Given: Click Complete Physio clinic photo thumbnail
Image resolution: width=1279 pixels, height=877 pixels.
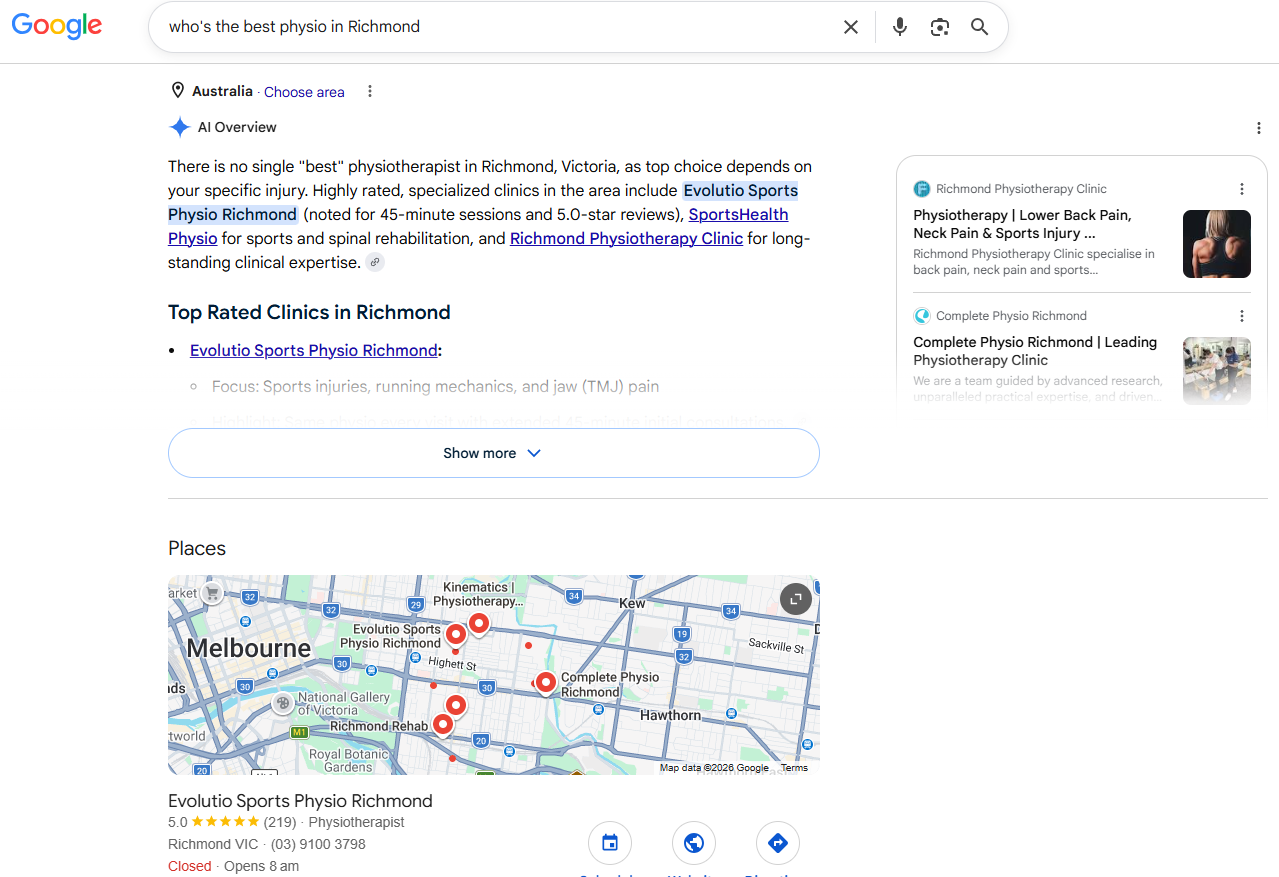Looking at the screenshot, I should [1217, 371].
